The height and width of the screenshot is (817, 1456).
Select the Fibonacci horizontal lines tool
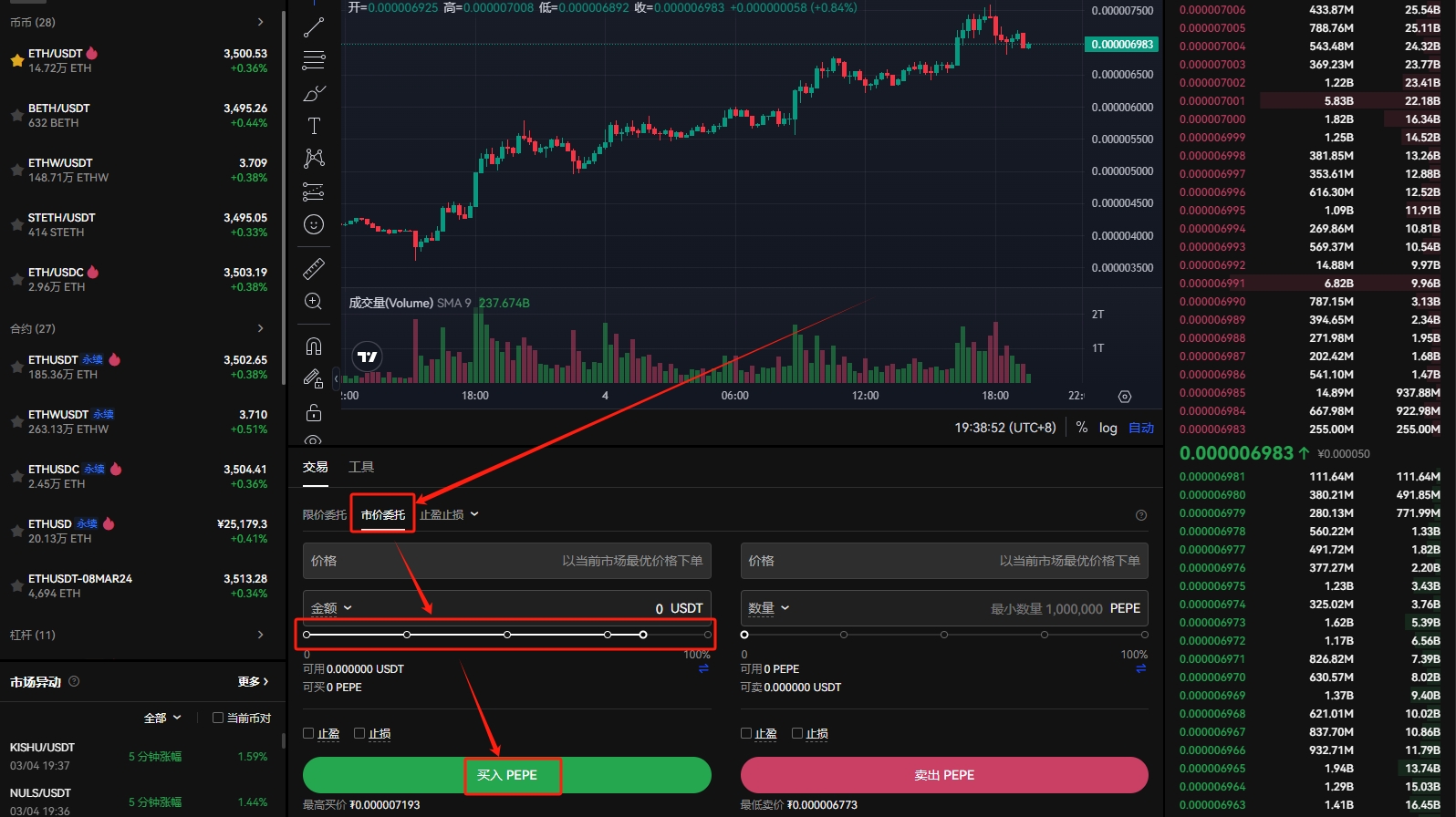pos(314,61)
